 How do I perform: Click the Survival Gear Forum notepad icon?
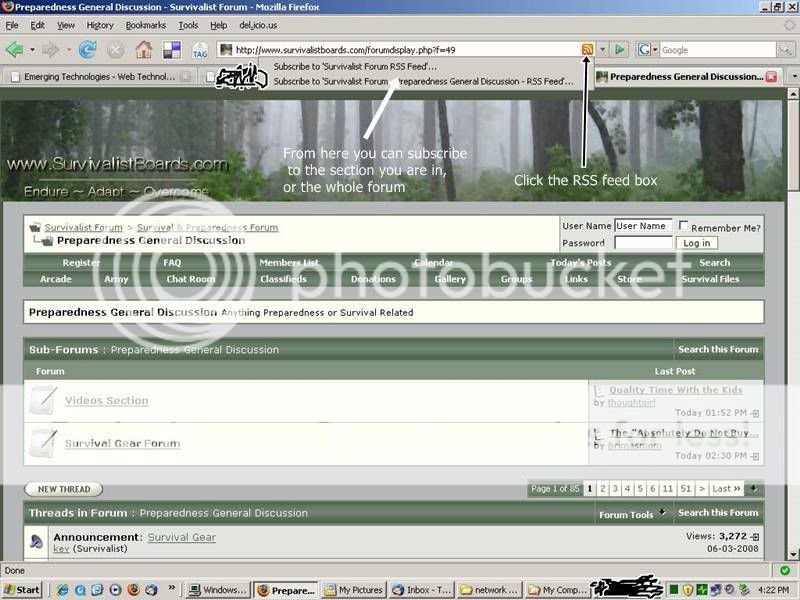(42, 443)
